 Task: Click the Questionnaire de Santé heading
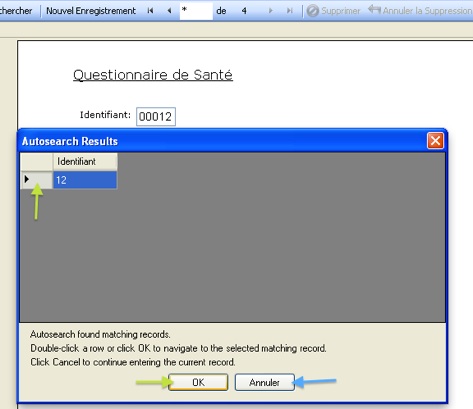pyautogui.click(x=153, y=75)
